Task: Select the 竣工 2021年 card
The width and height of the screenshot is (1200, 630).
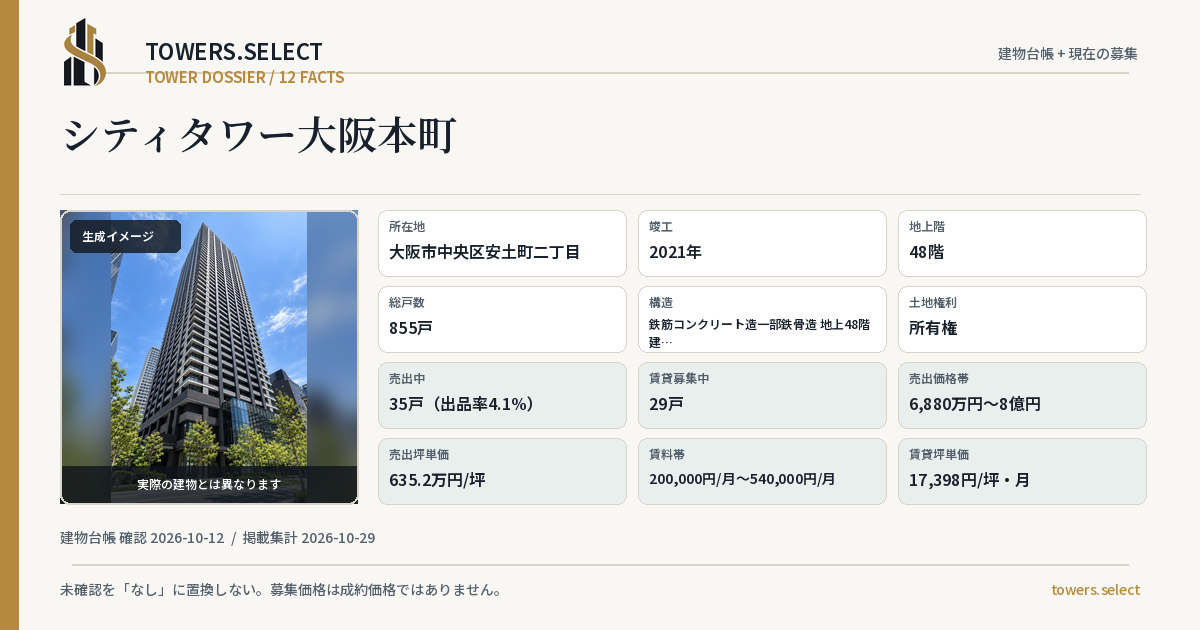Action: coord(762,243)
